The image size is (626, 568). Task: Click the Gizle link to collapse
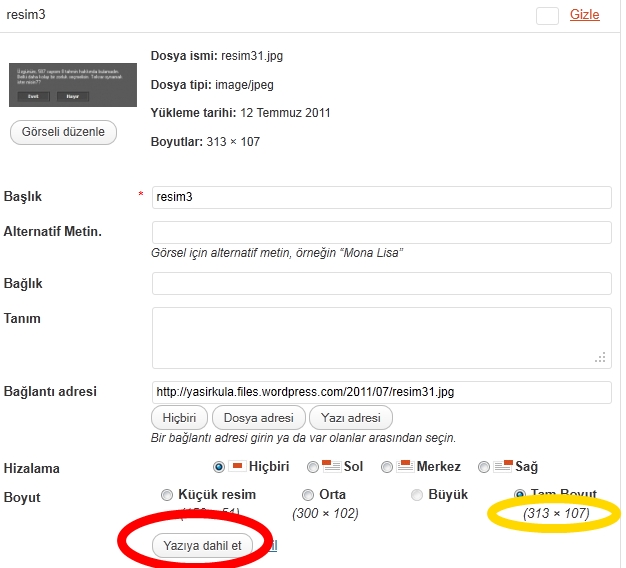pyautogui.click(x=584, y=14)
